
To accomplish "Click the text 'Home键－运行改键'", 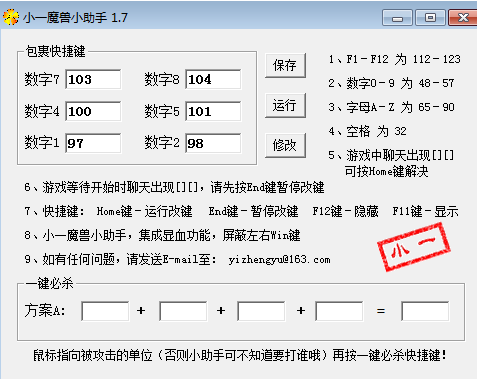I will coord(144,211).
